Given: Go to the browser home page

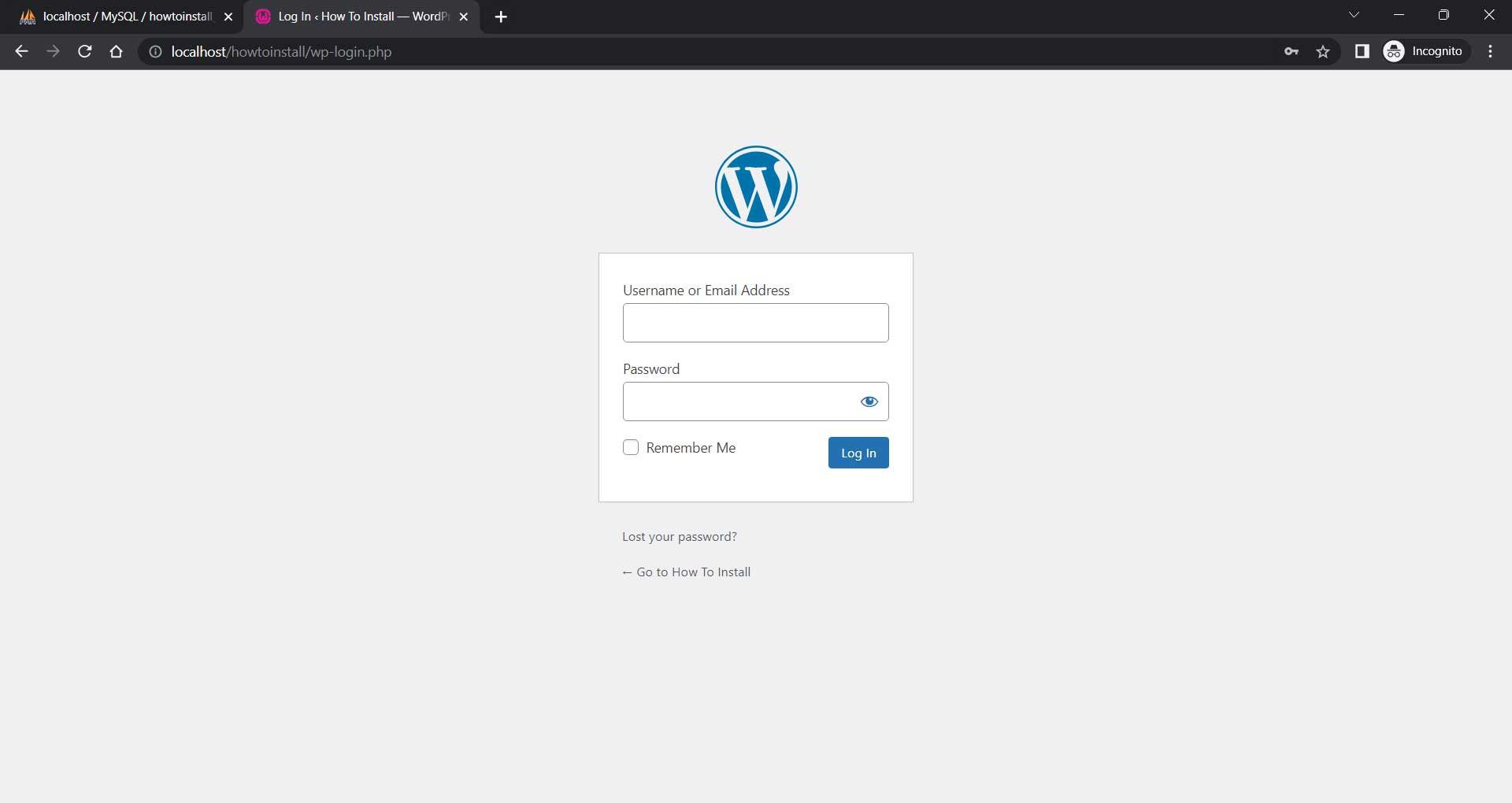Looking at the screenshot, I should [x=116, y=51].
